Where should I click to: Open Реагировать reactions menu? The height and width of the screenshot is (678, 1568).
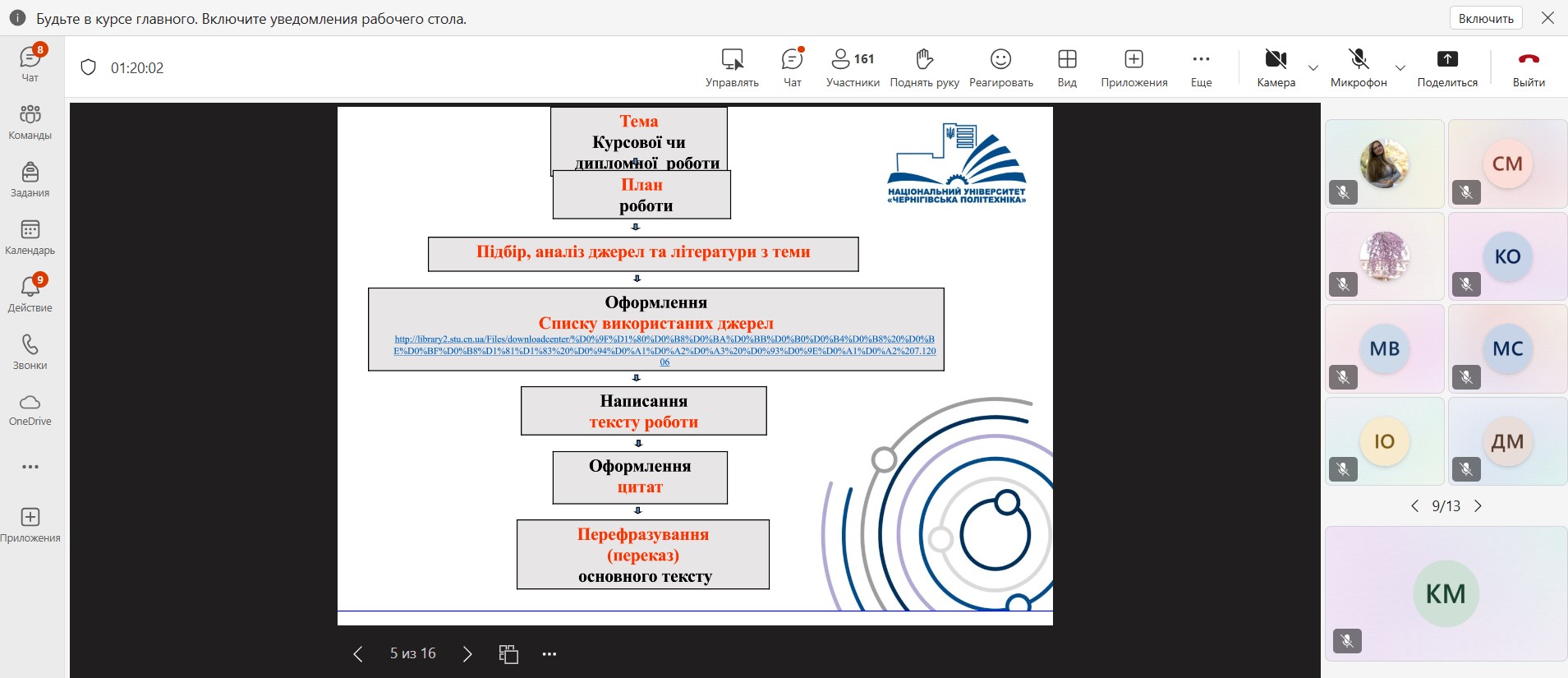[x=1000, y=67]
